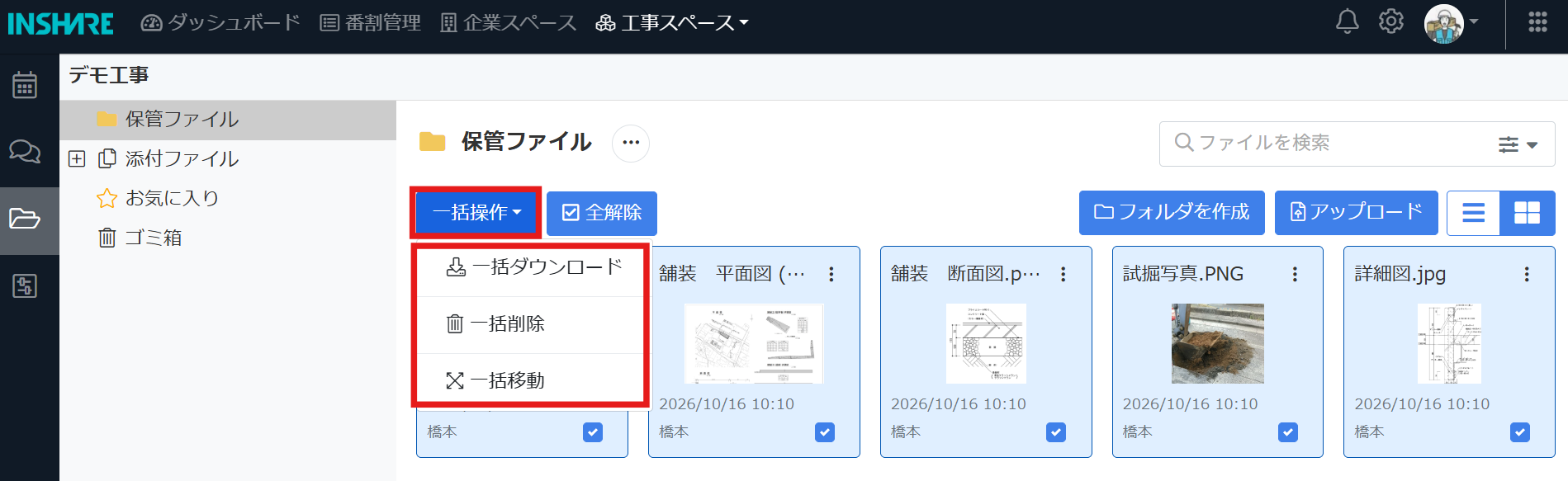Open the 詳細図.jpg thumbnail

click(1449, 343)
